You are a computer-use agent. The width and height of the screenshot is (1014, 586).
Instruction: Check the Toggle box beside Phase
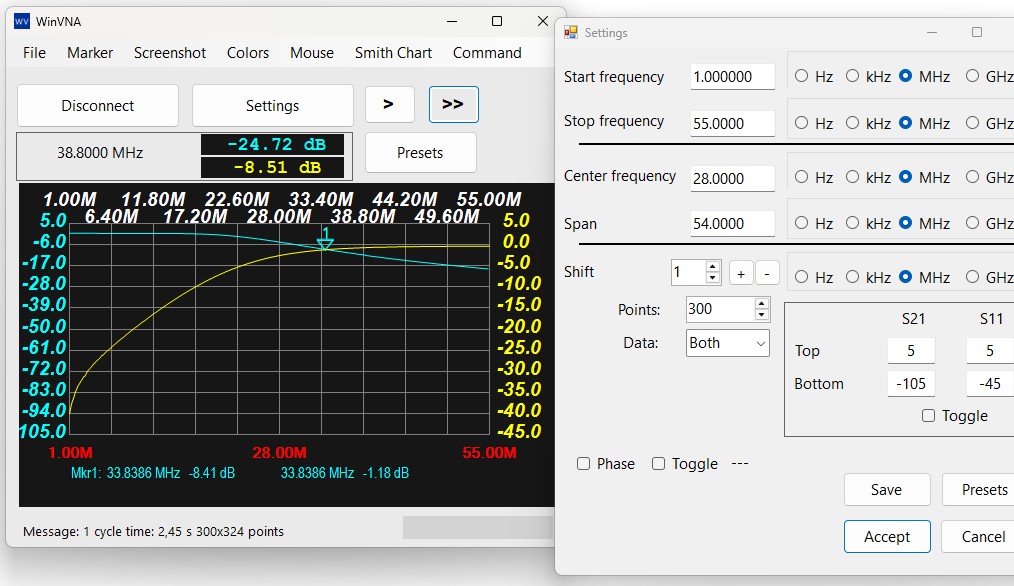[x=658, y=463]
